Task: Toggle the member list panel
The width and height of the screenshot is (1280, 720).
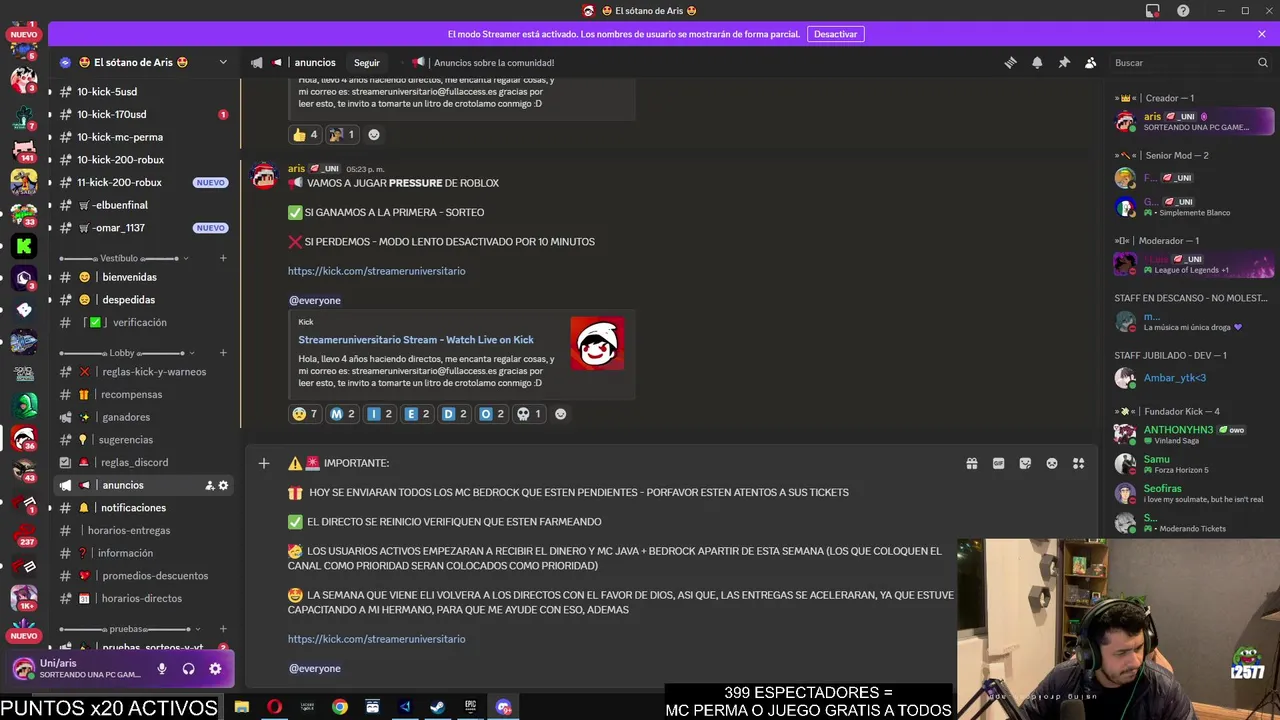Action: tap(1091, 62)
